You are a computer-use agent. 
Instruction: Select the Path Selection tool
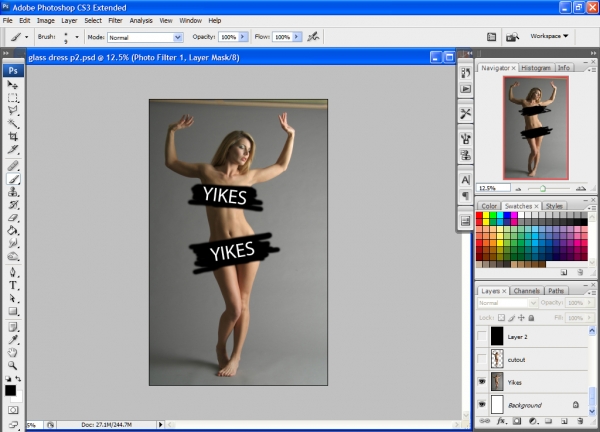[13, 298]
